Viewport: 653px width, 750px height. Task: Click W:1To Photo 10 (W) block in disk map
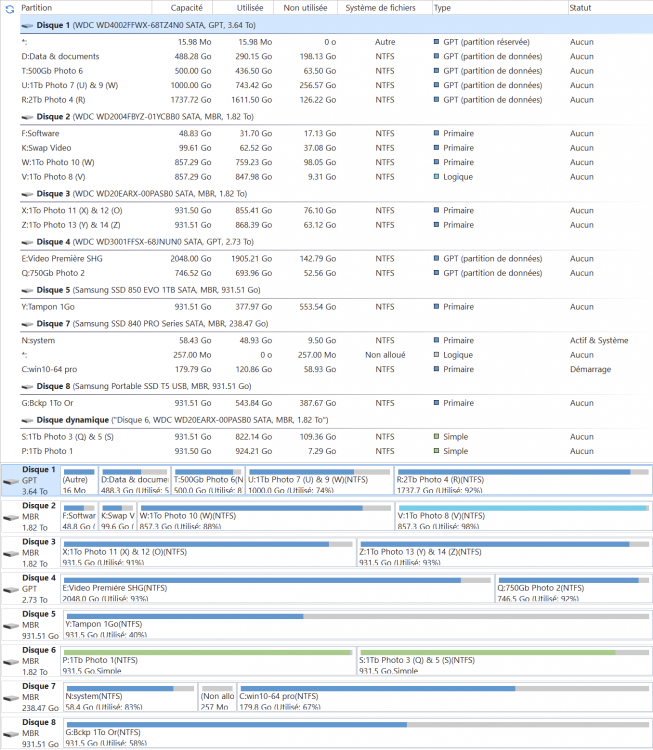point(266,517)
